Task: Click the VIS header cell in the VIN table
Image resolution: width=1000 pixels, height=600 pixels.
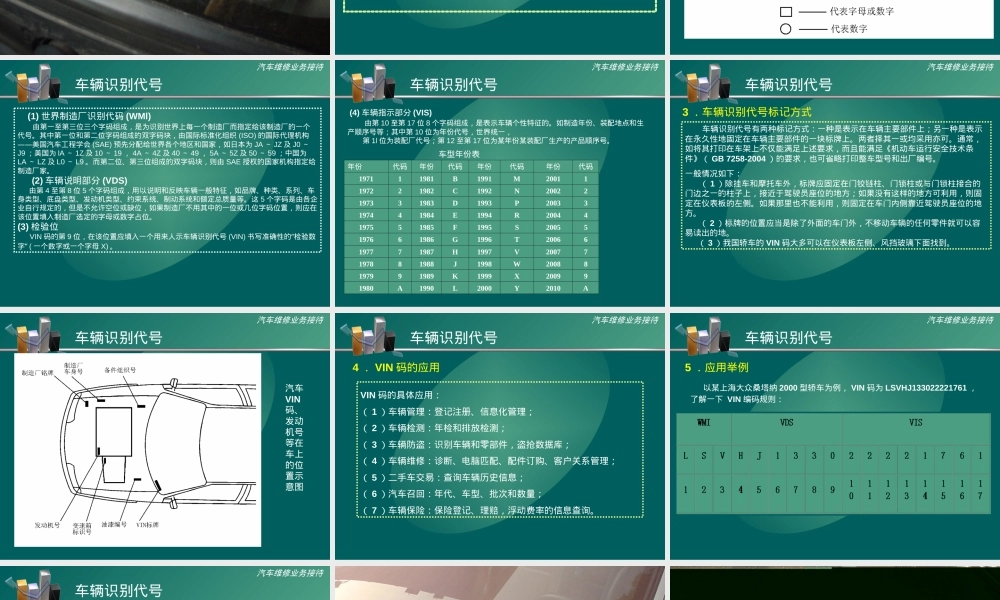Action: click(916, 428)
